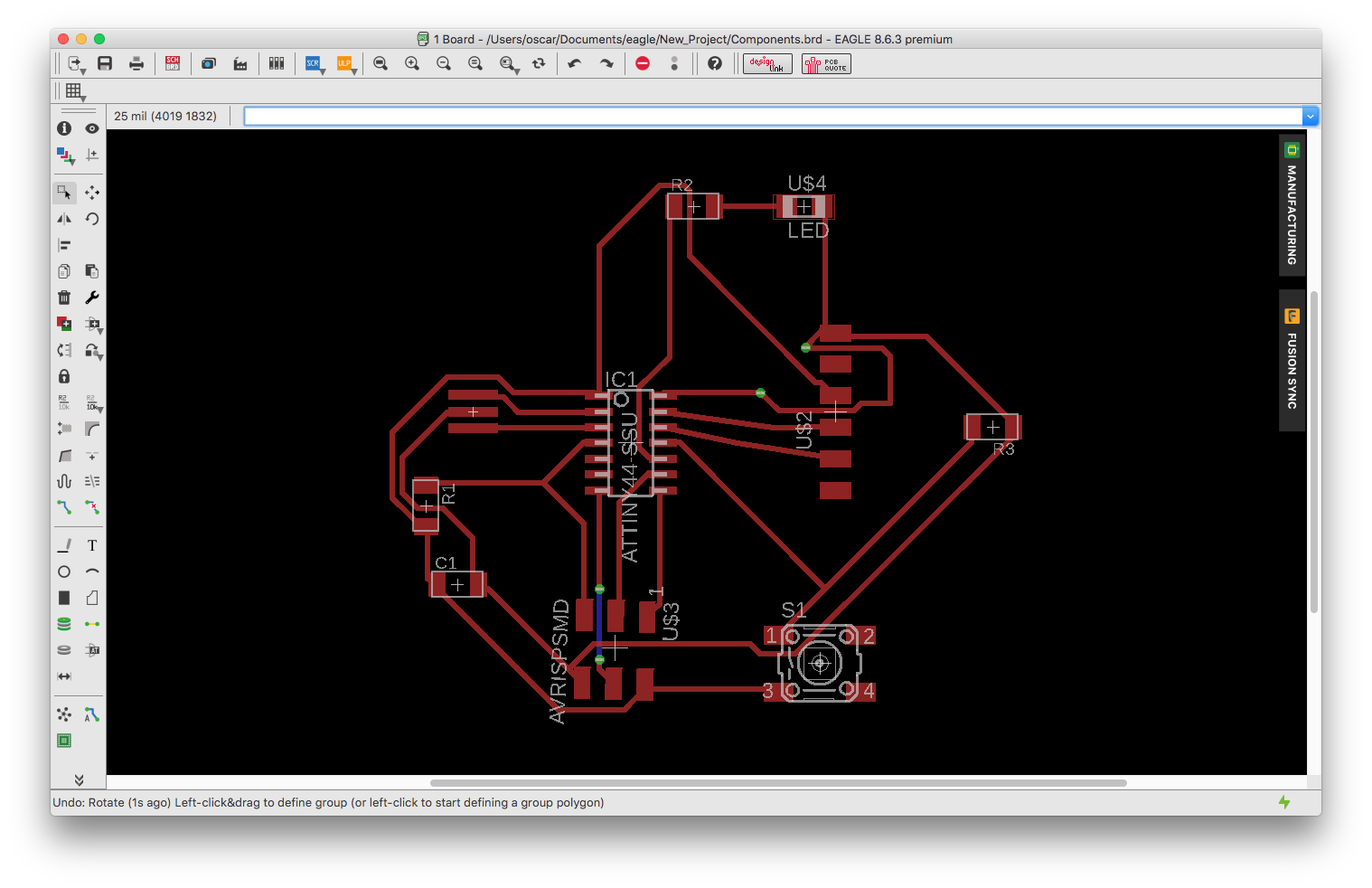Click the PCB Quote button
Screen dimensions: 1372x888
pyautogui.click(x=826, y=63)
